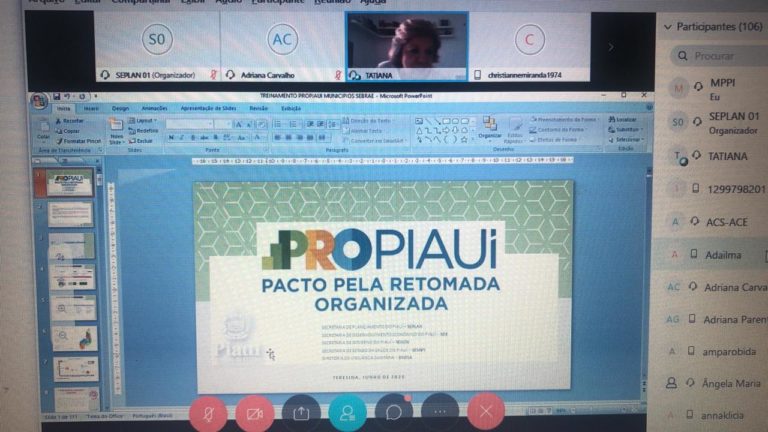Click Recortar in the clipboard group

tap(69, 120)
